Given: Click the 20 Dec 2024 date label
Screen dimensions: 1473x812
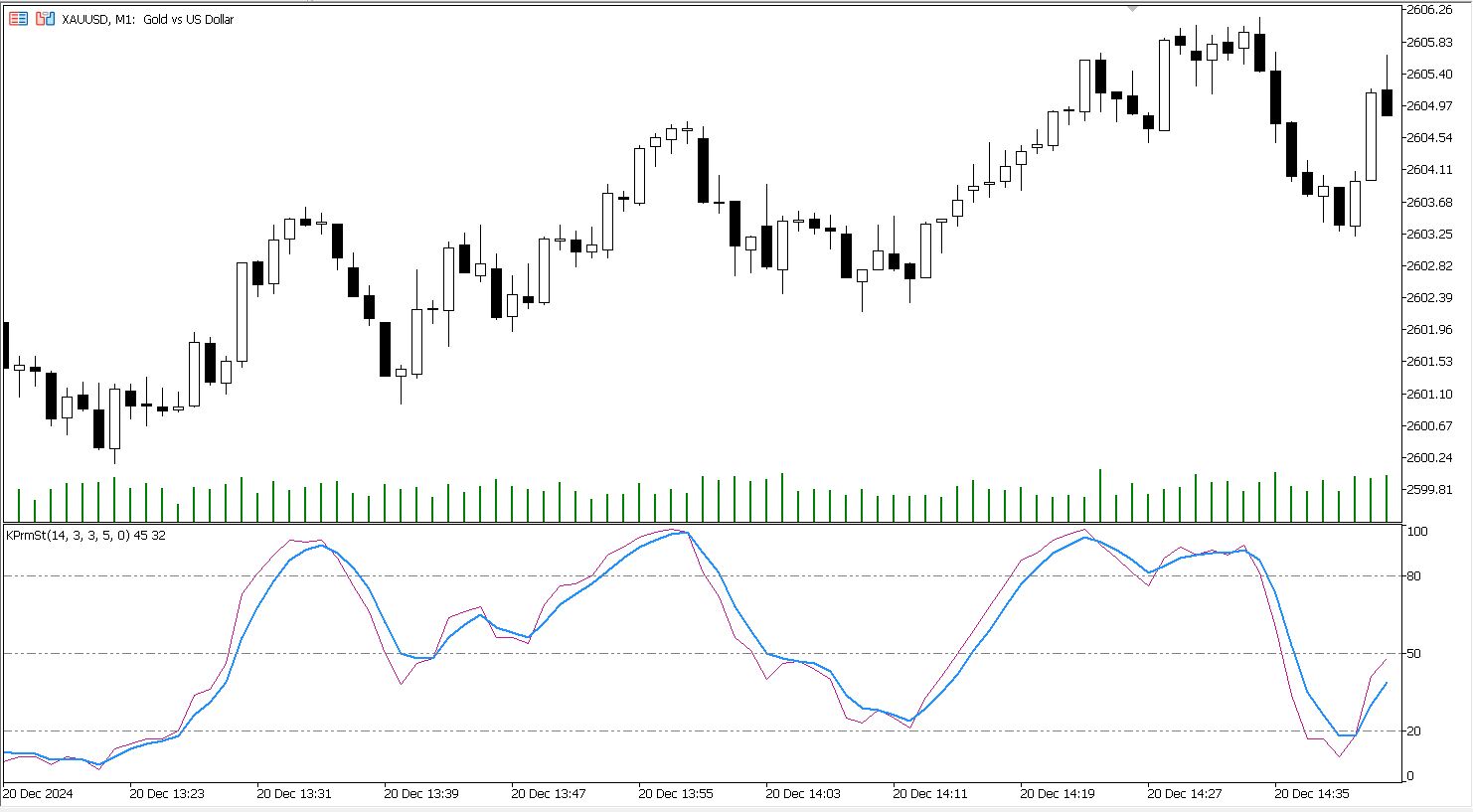Looking at the screenshot, I should pos(38,794).
